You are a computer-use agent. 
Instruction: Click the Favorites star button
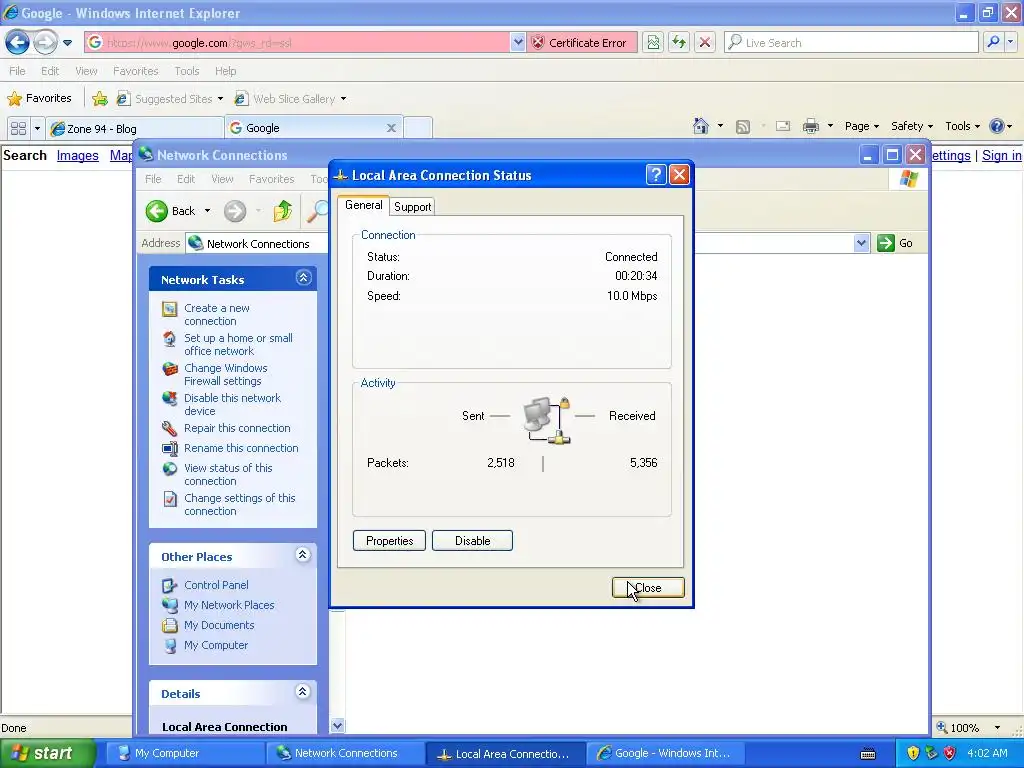(x=40, y=99)
